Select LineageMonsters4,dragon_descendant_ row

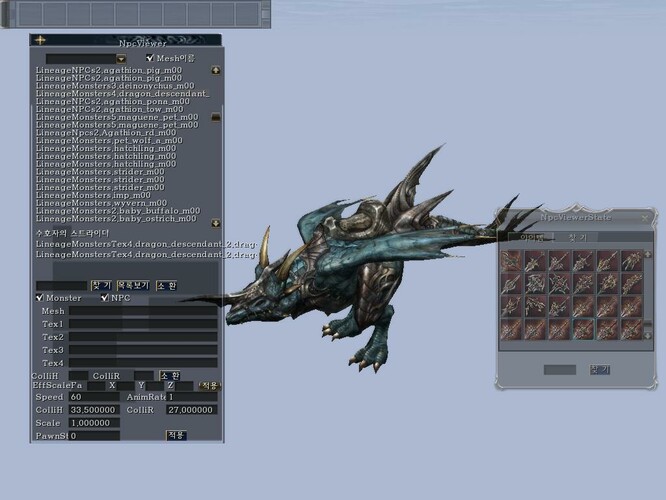pyautogui.click(x=122, y=93)
